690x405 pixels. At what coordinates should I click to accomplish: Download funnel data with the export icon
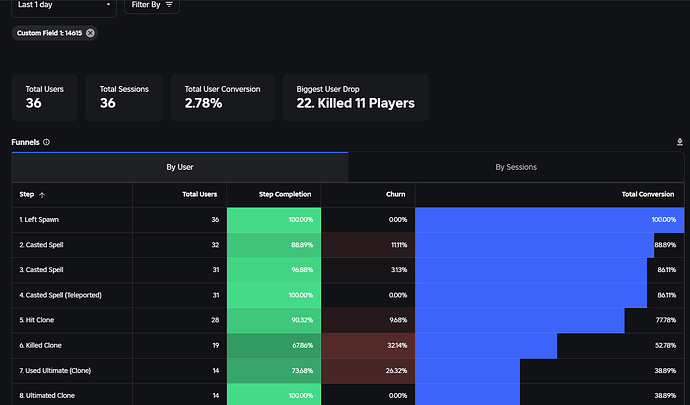(x=679, y=142)
